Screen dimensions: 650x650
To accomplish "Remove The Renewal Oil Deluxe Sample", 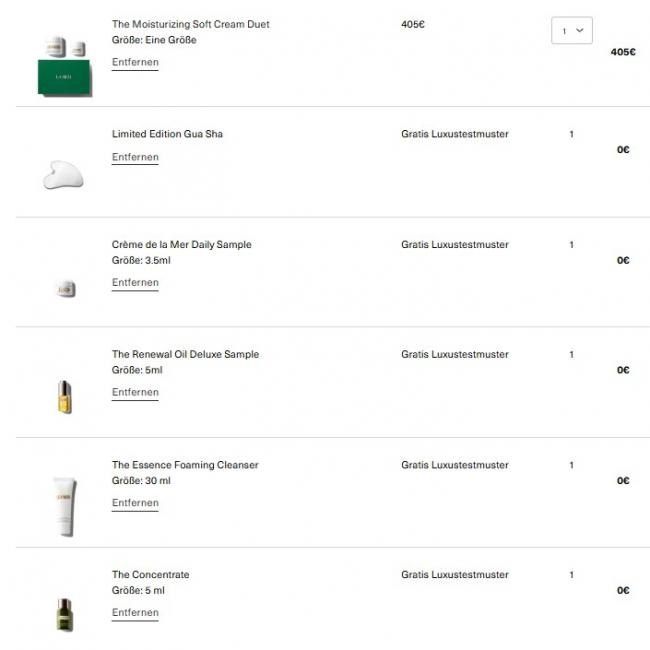I will [135, 393].
